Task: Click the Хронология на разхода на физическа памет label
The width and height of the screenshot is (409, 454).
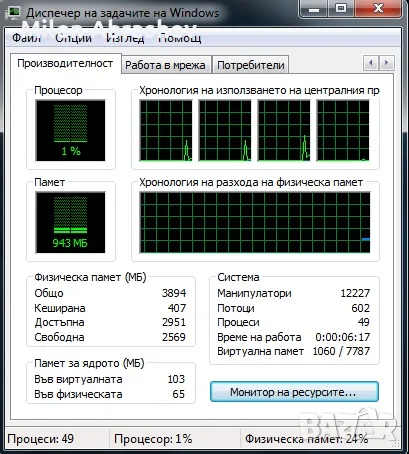Action: [251, 182]
